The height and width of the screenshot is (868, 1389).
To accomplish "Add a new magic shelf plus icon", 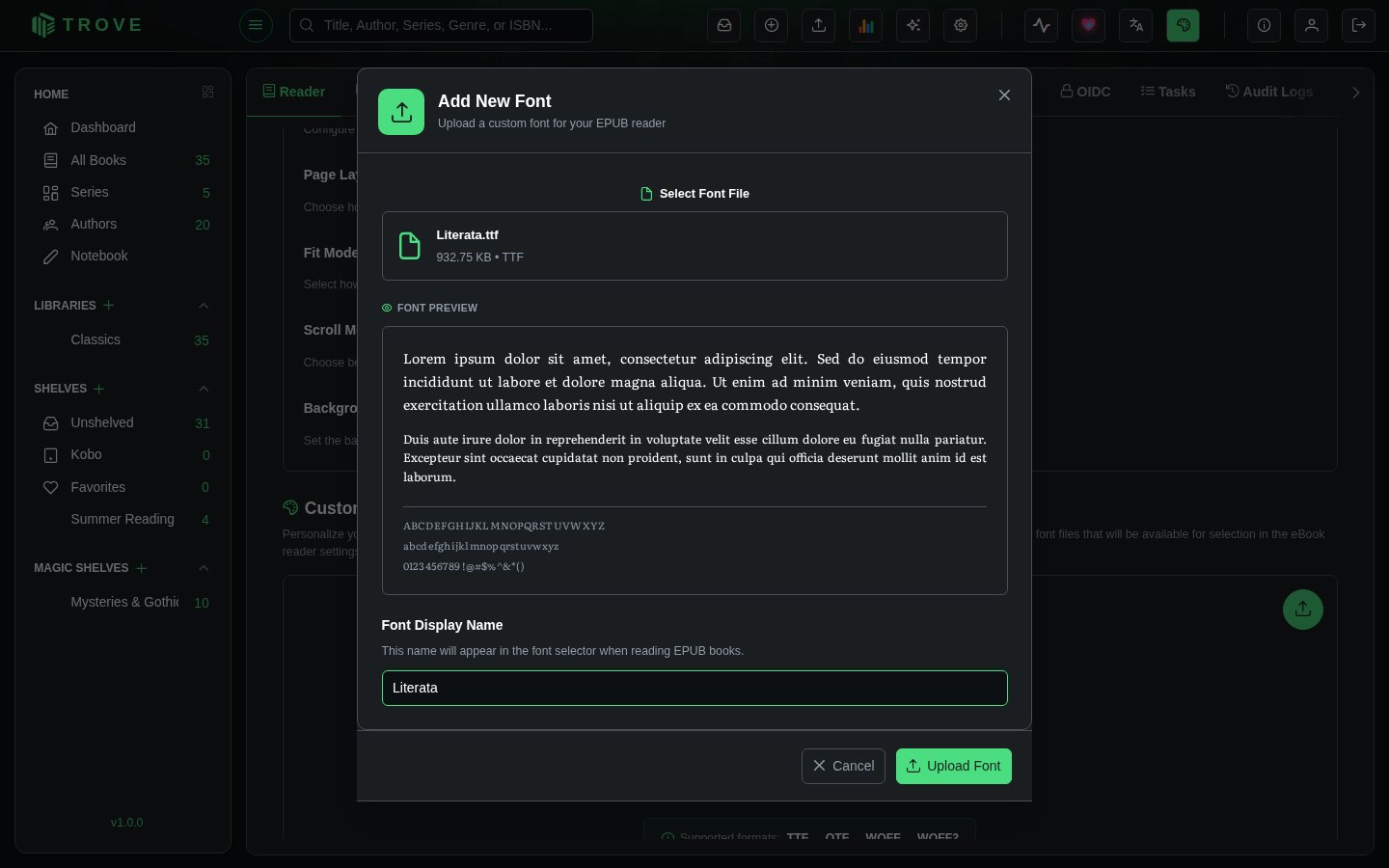I will coord(142,567).
